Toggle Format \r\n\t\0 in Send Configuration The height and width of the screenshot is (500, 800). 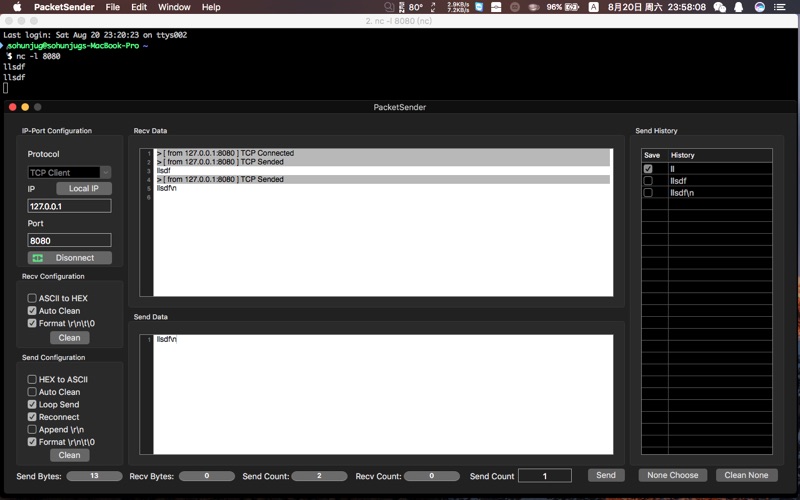[x=32, y=442]
